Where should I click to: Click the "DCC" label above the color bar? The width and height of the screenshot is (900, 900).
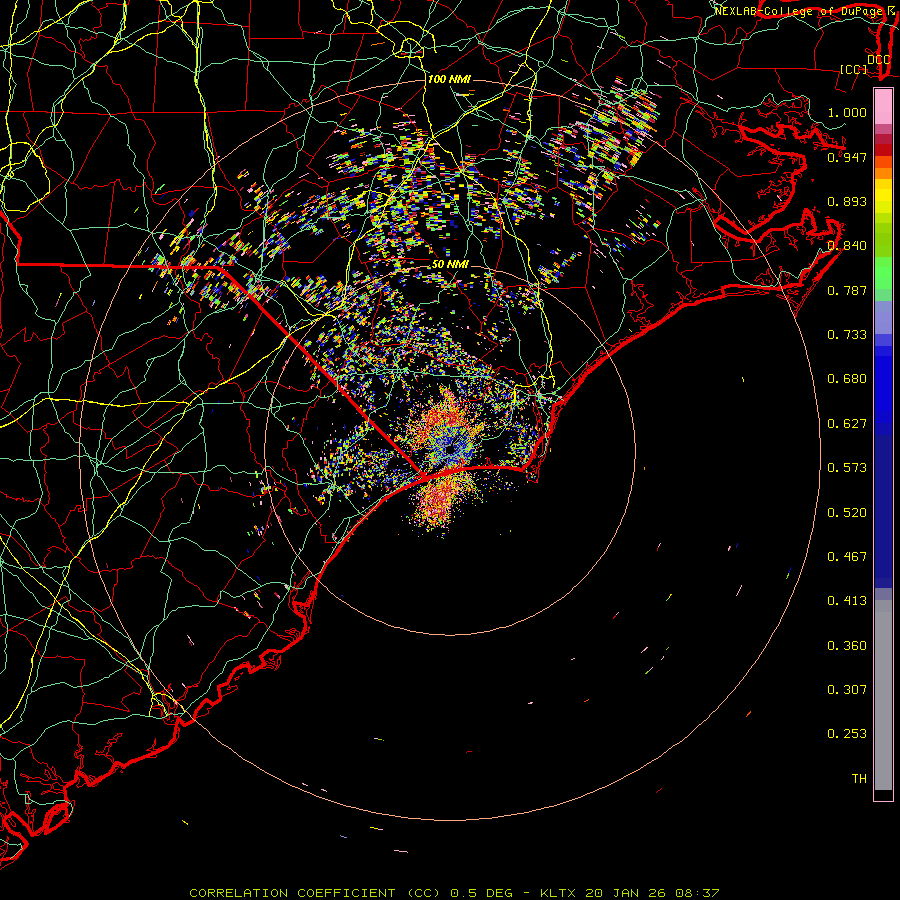(878, 60)
